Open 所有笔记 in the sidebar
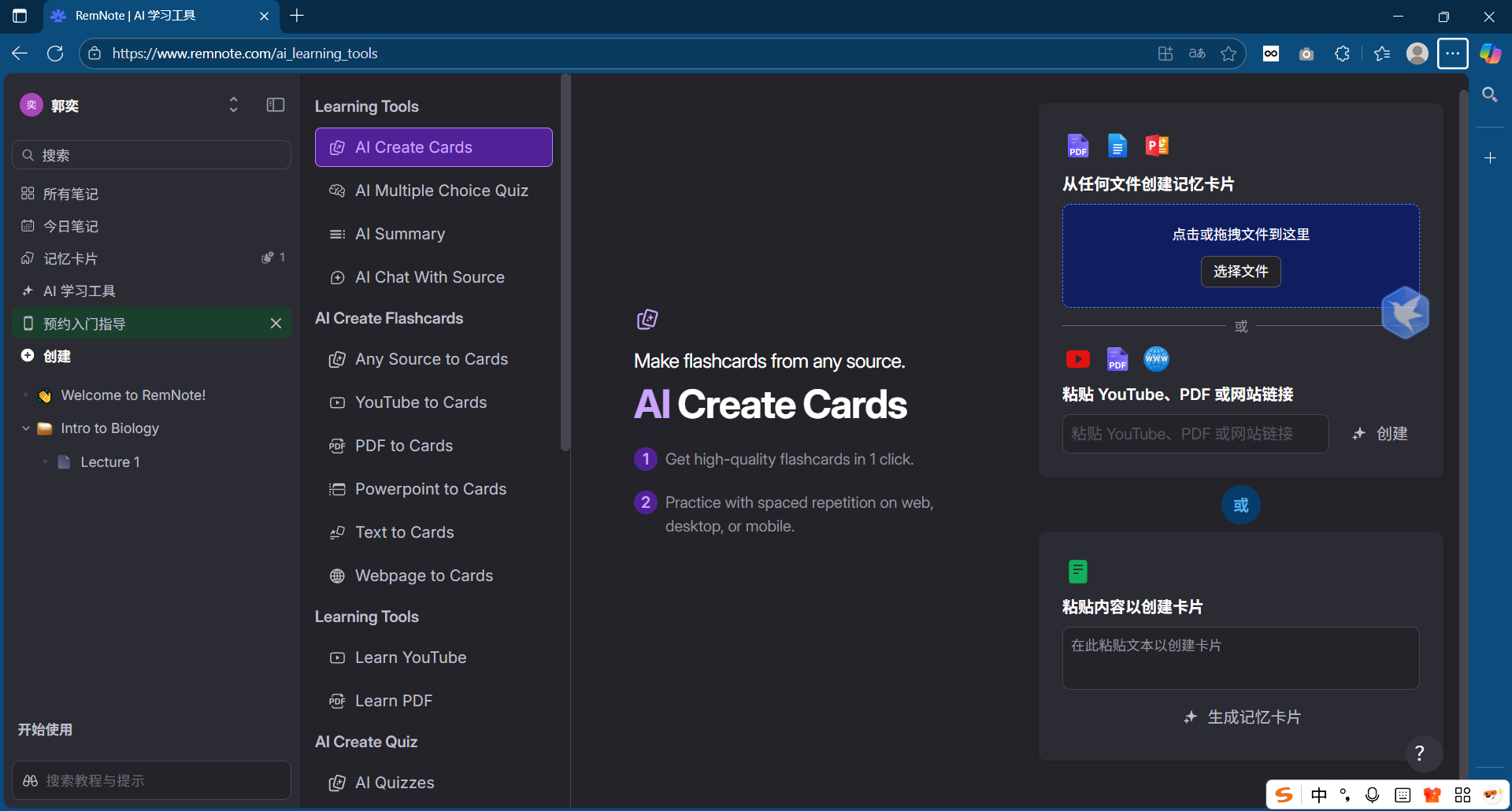The width and height of the screenshot is (1512, 811). pos(151,194)
